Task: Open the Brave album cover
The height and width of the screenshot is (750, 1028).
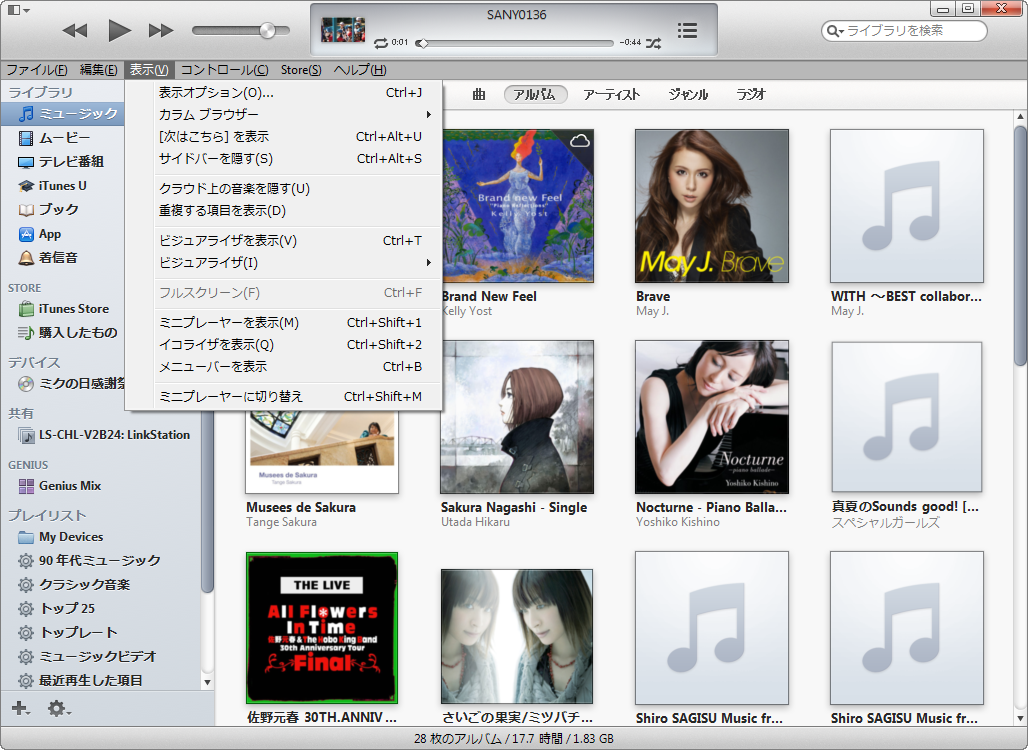Action: [x=712, y=206]
